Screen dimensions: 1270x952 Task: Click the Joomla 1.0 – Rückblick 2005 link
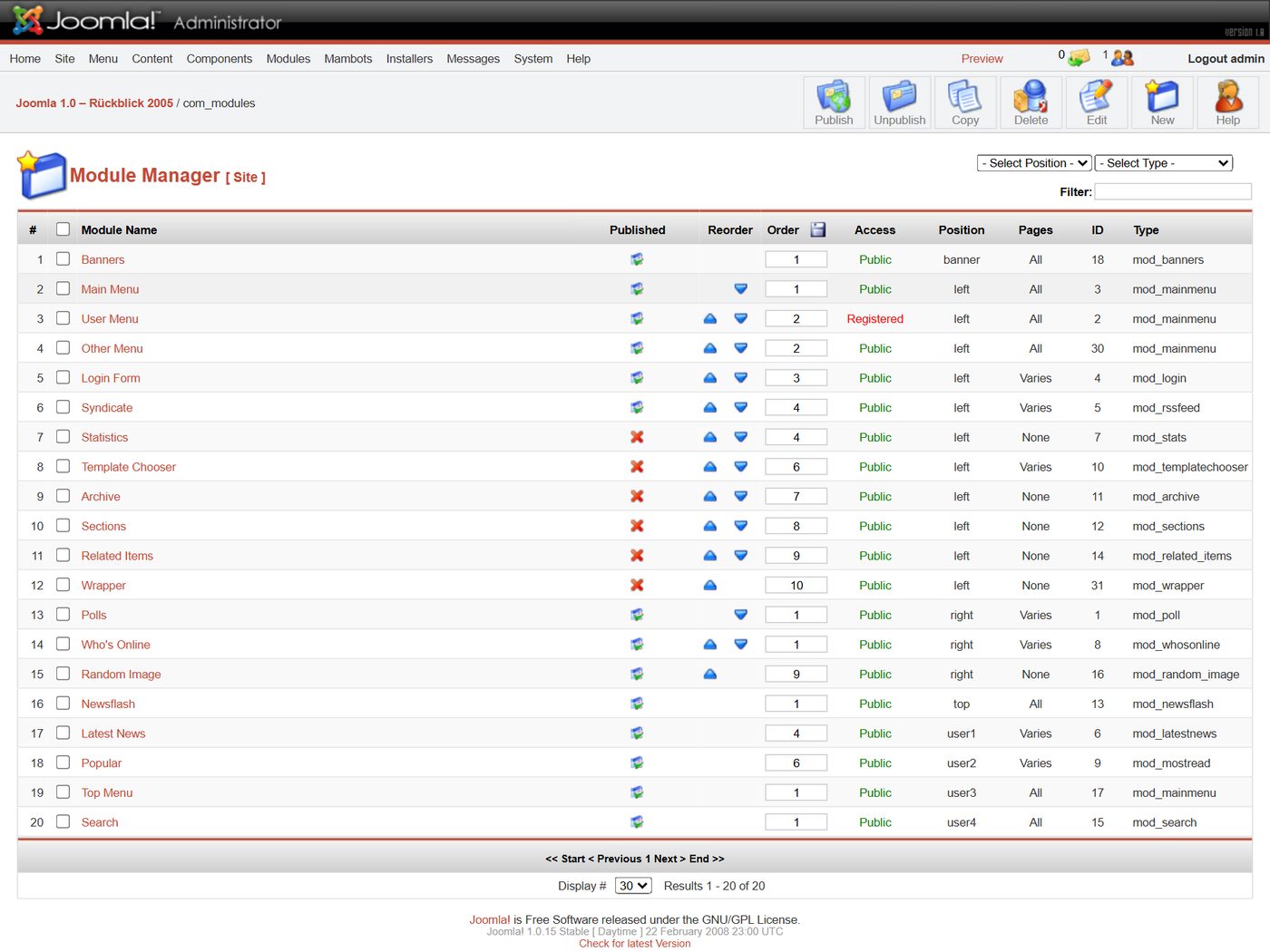(x=94, y=103)
